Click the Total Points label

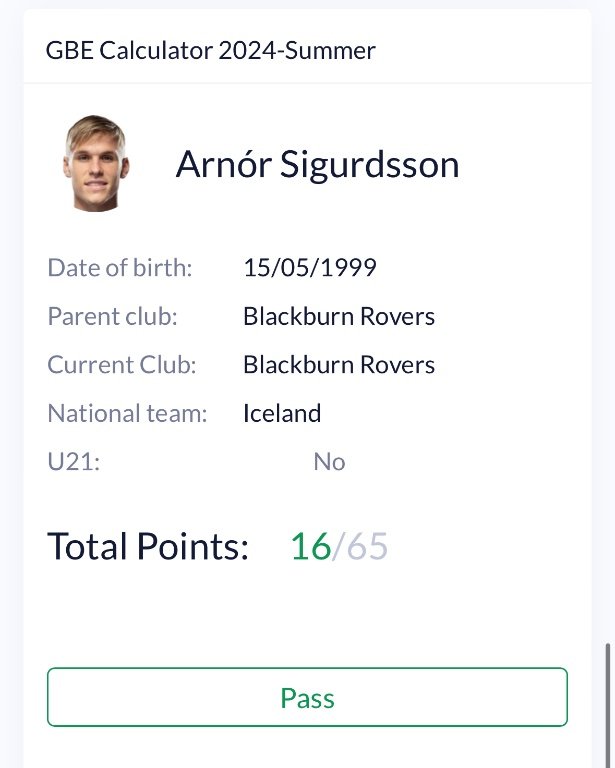click(147, 547)
